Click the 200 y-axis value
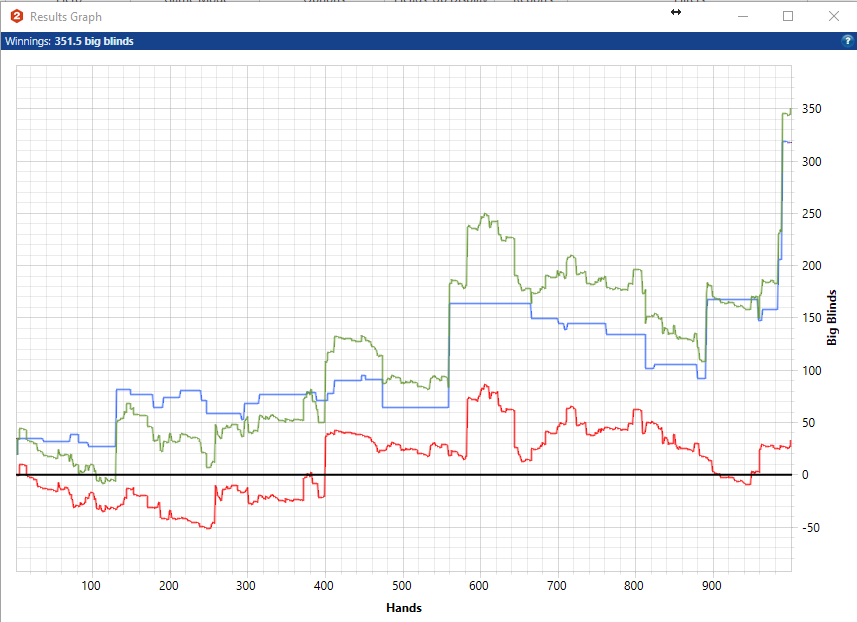This screenshot has height=622, width=857. 812,266
